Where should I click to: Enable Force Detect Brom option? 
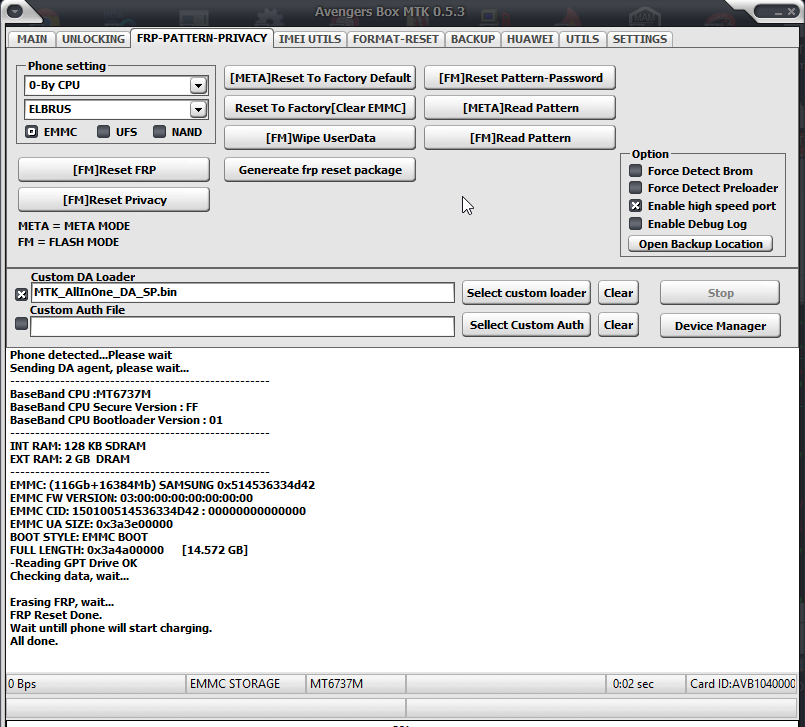pos(636,170)
